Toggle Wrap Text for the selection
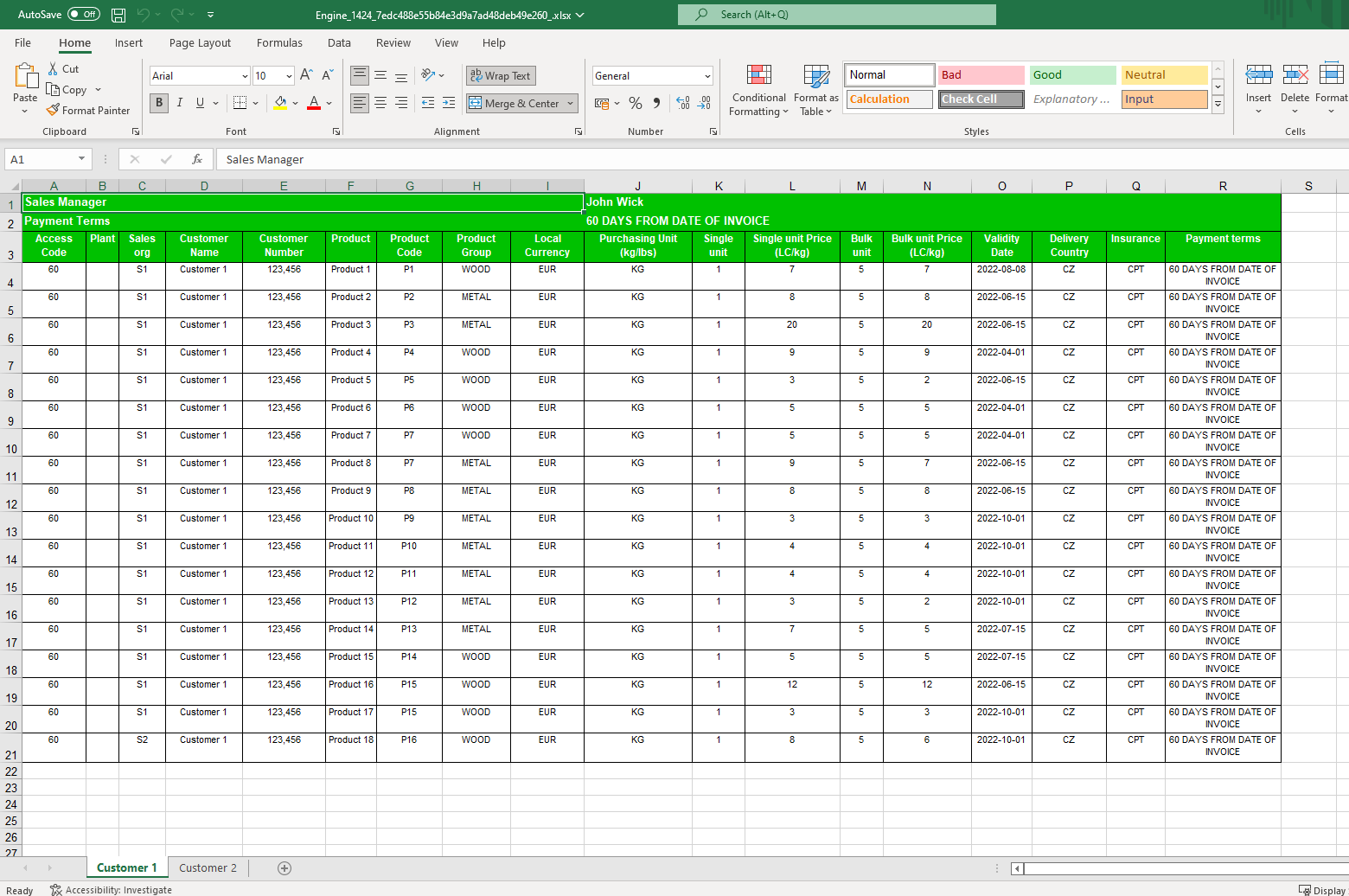 coord(500,75)
